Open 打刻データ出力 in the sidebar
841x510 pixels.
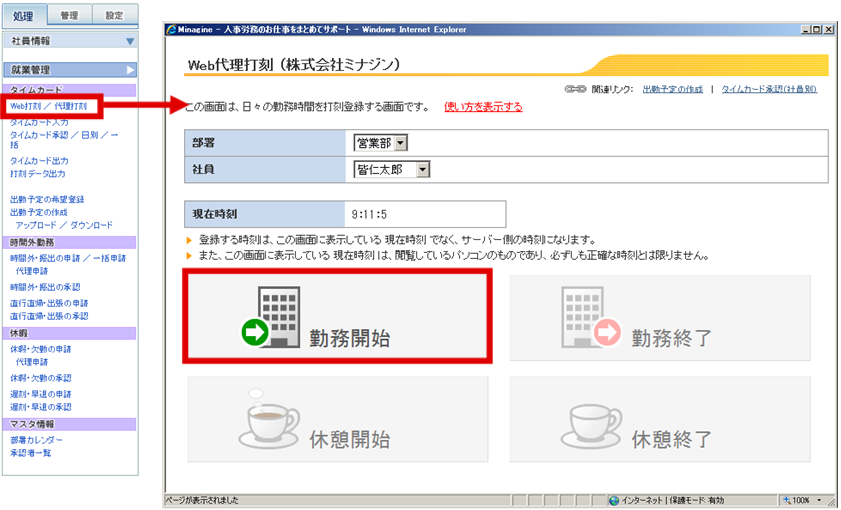click(38, 174)
